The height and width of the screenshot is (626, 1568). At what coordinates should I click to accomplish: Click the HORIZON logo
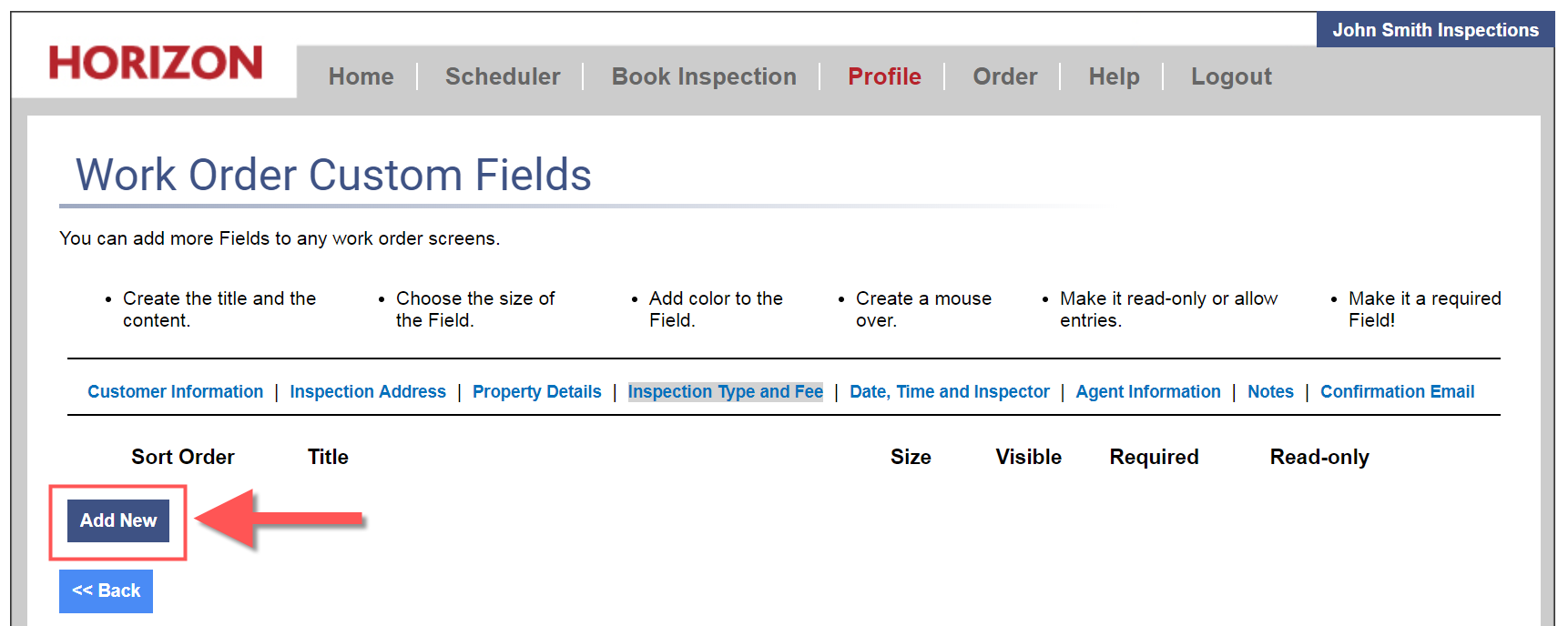(x=156, y=63)
